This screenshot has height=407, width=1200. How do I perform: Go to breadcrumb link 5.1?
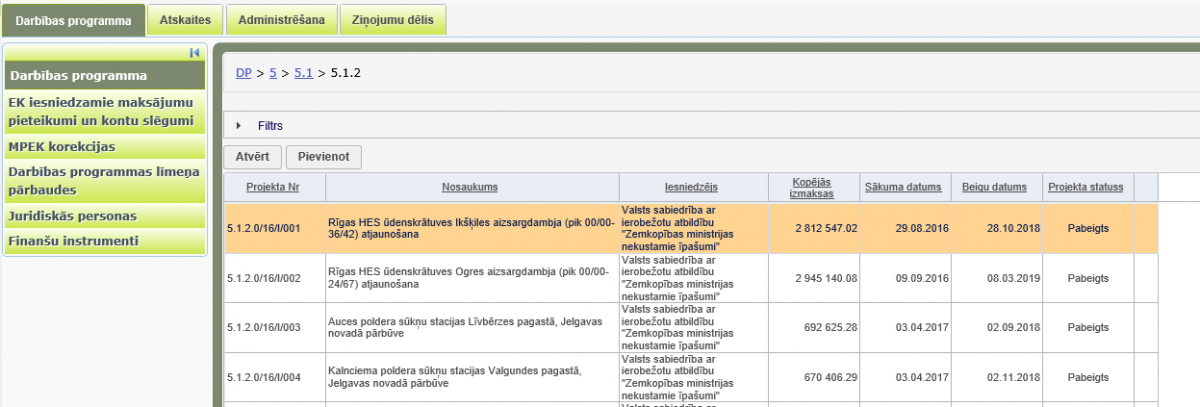[303, 73]
